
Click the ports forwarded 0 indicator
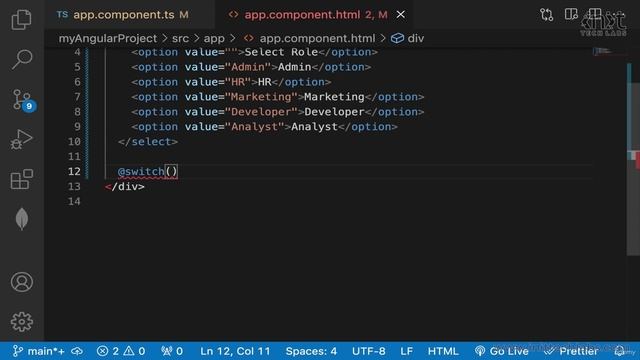(172, 351)
